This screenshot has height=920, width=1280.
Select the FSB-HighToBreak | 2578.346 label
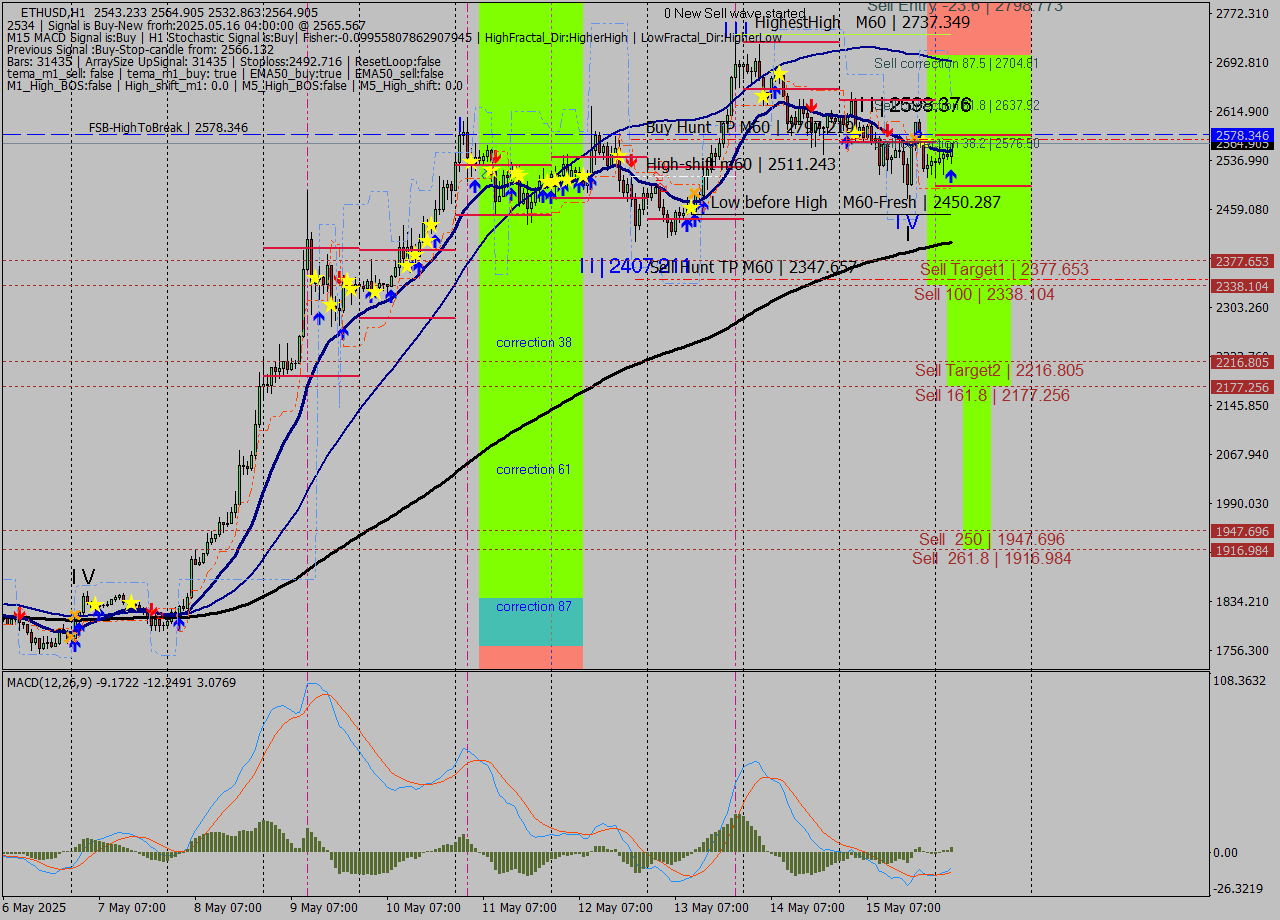[168, 128]
